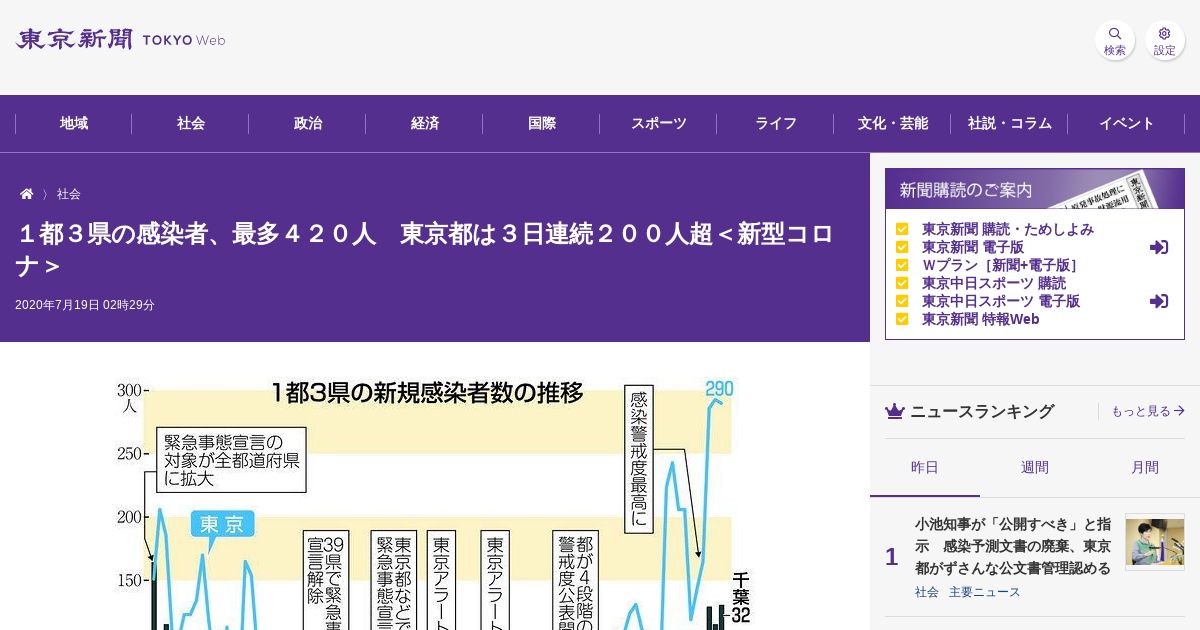Open the 経済 navigation menu

pos(425,124)
